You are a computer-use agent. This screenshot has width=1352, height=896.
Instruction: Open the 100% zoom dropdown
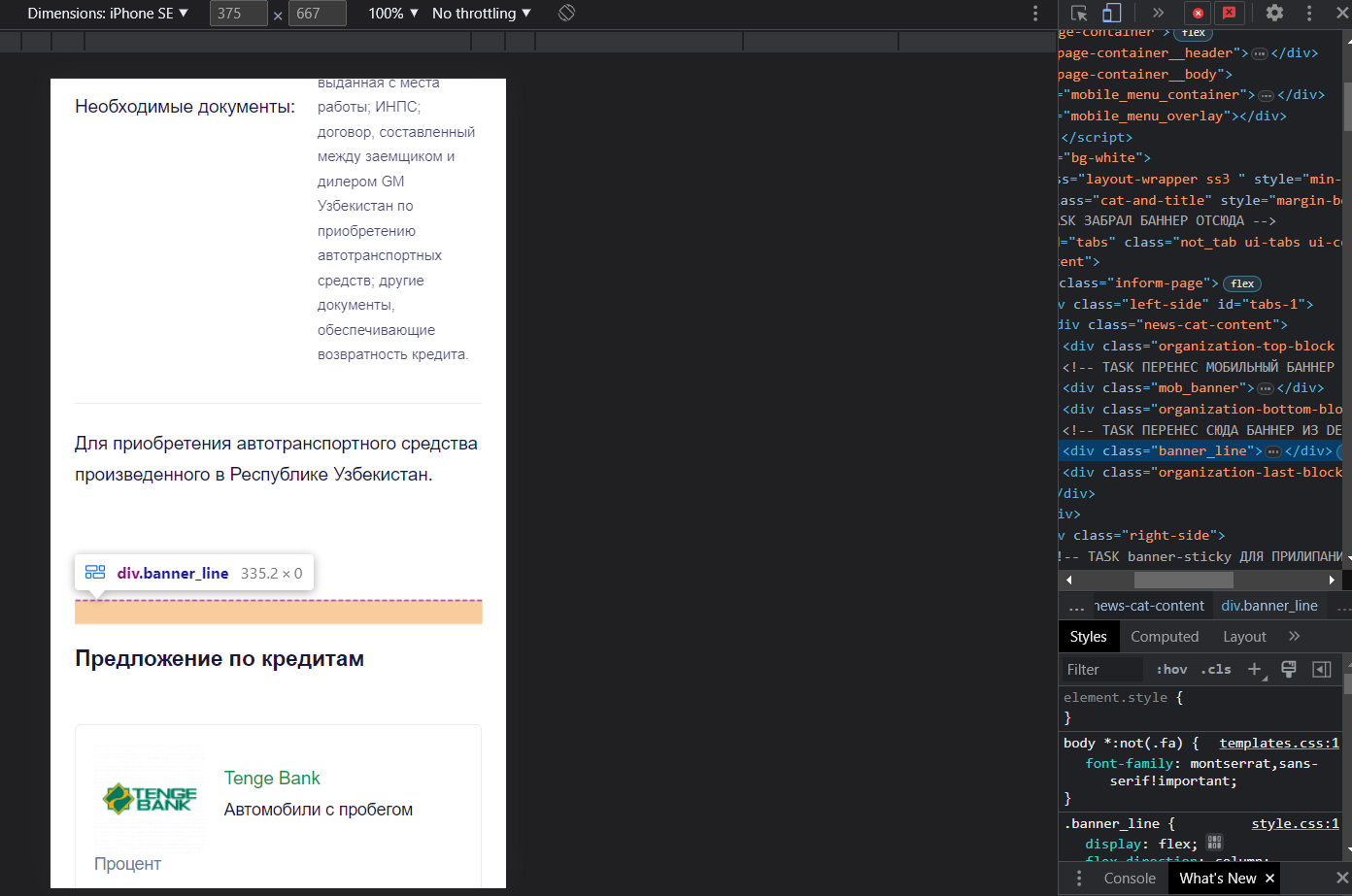point(393,13)
